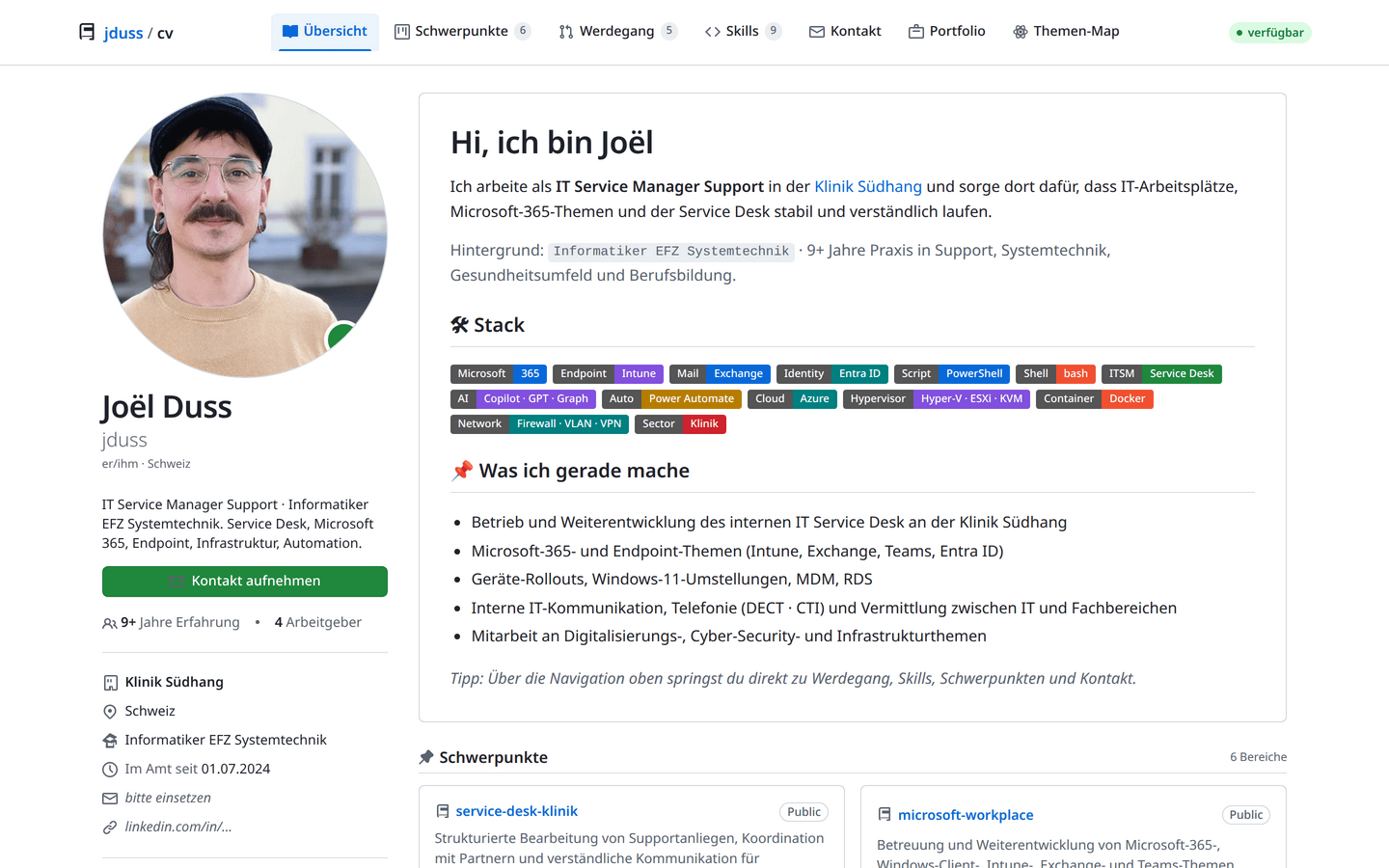1389x868 pixels.
Task: Click the Identity Entra ID badge
Action: pos(832,374)
